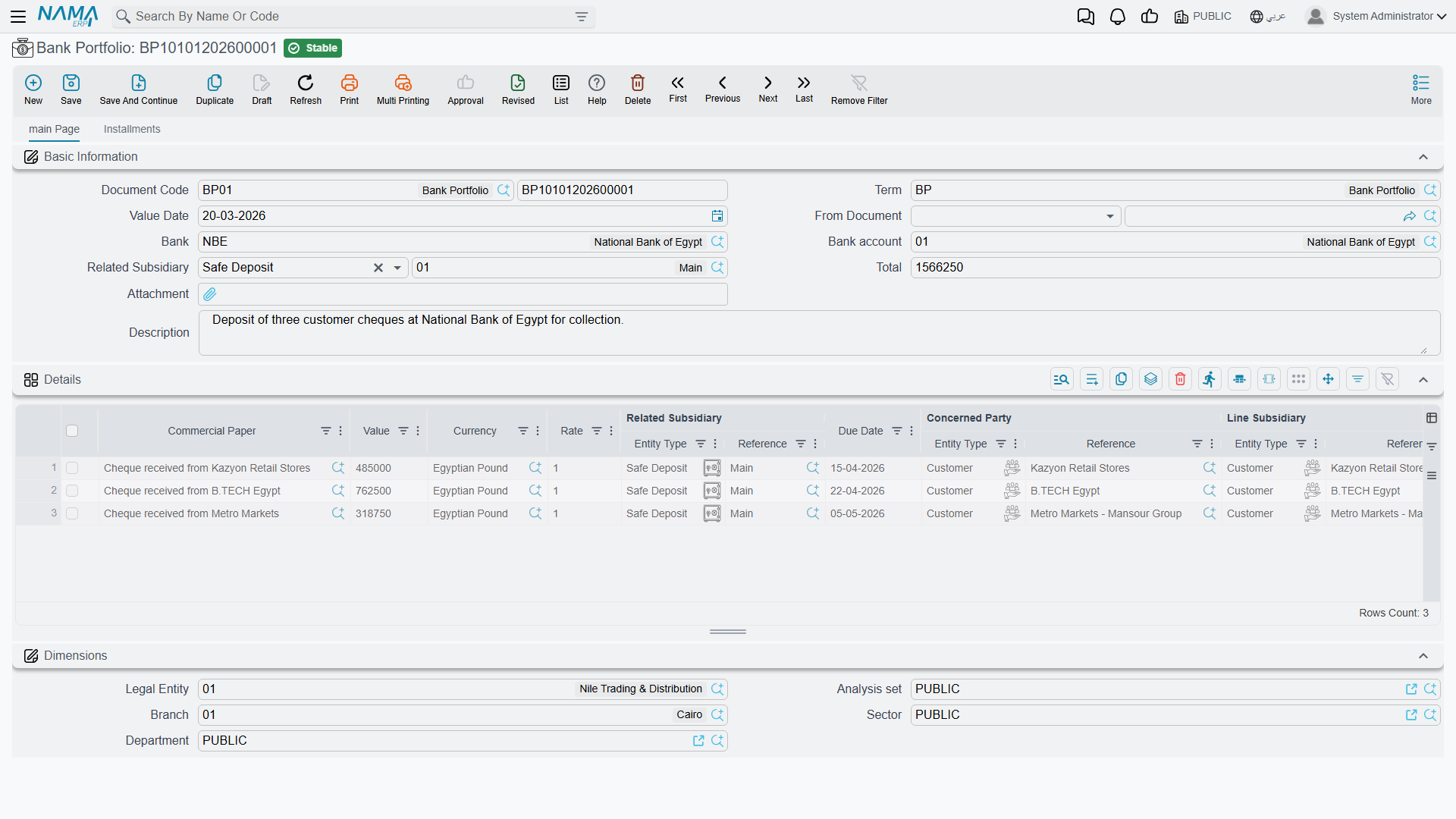Delete selected detail rows icon
The height and width of the screenshot is (819, 1456).
[x=1180, y=379]
